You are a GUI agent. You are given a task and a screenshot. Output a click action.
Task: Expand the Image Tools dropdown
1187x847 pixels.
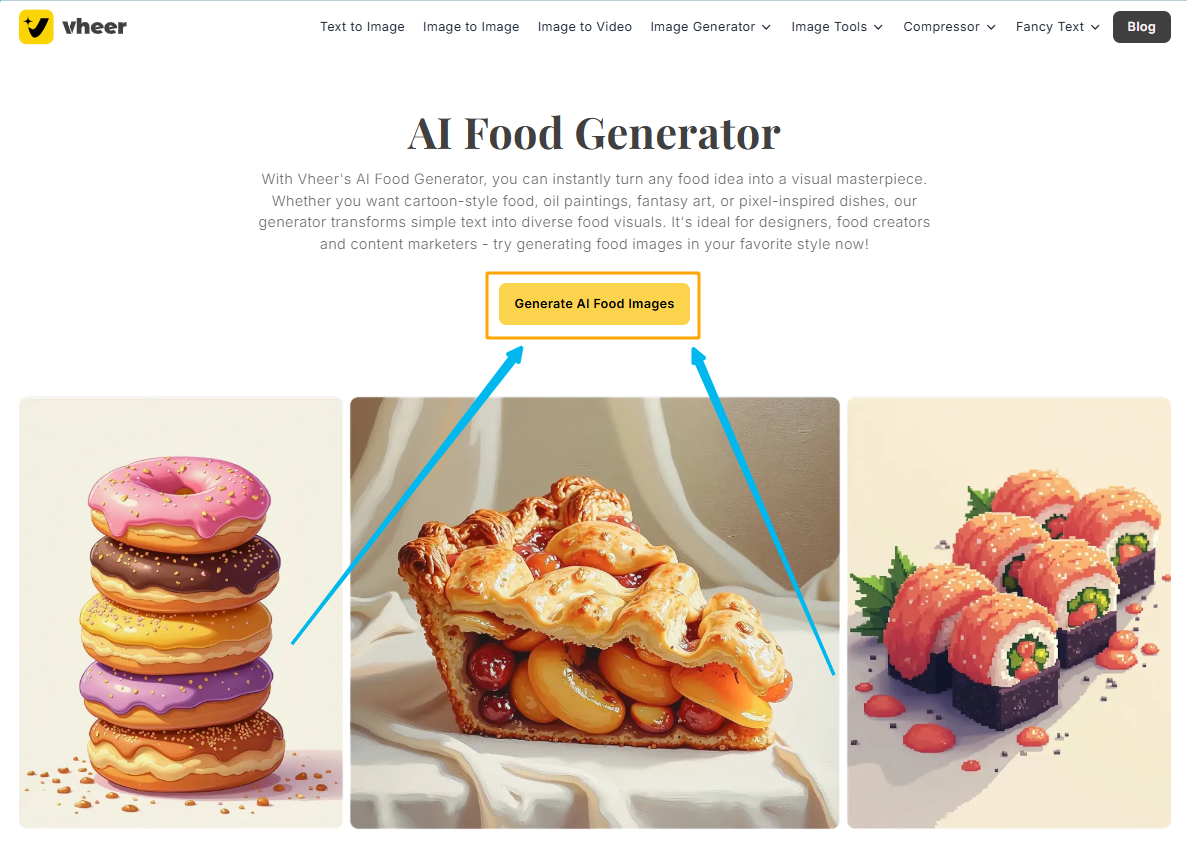click(x=837, y=26)
